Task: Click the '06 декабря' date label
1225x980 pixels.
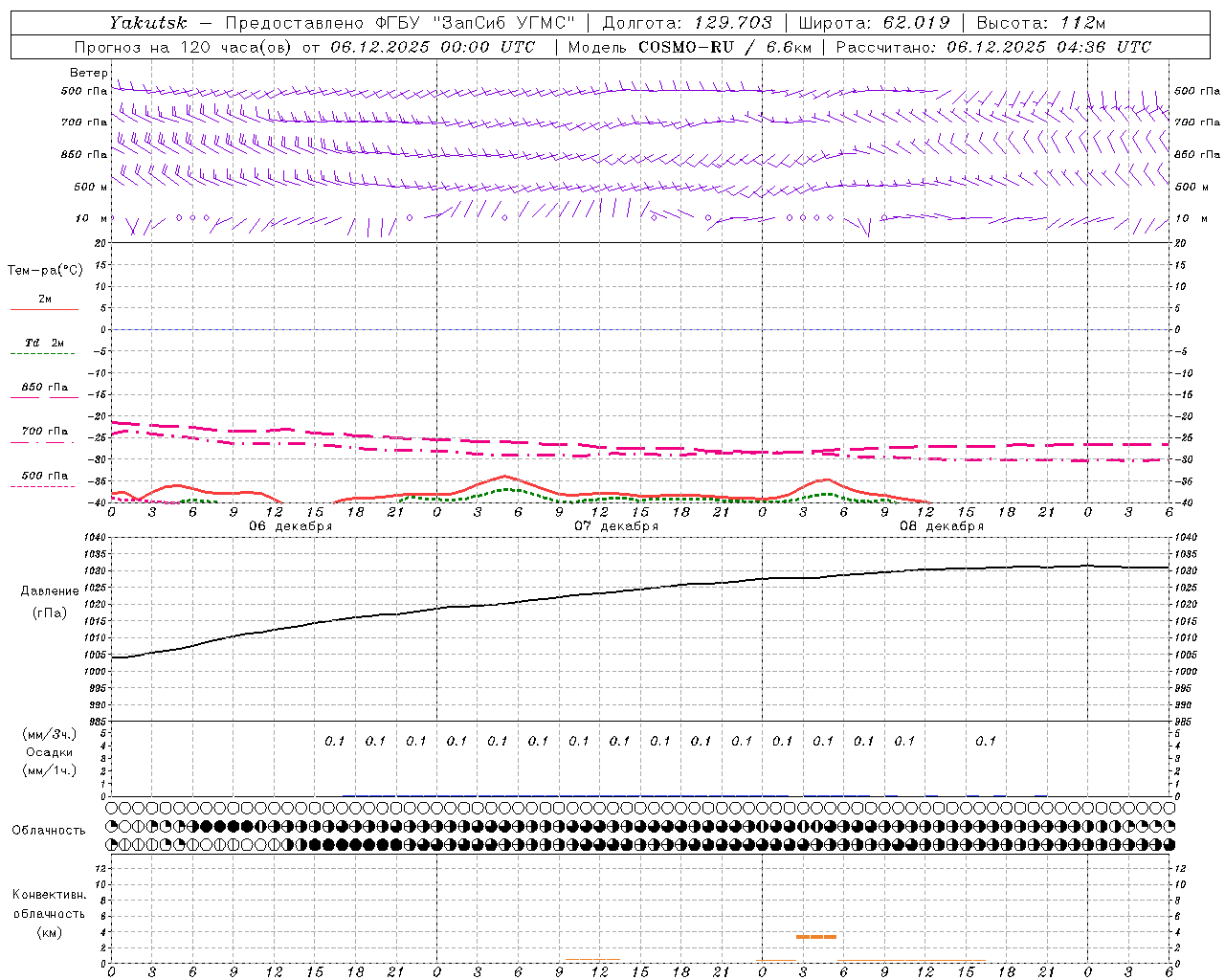Action: tap(291, 526)
